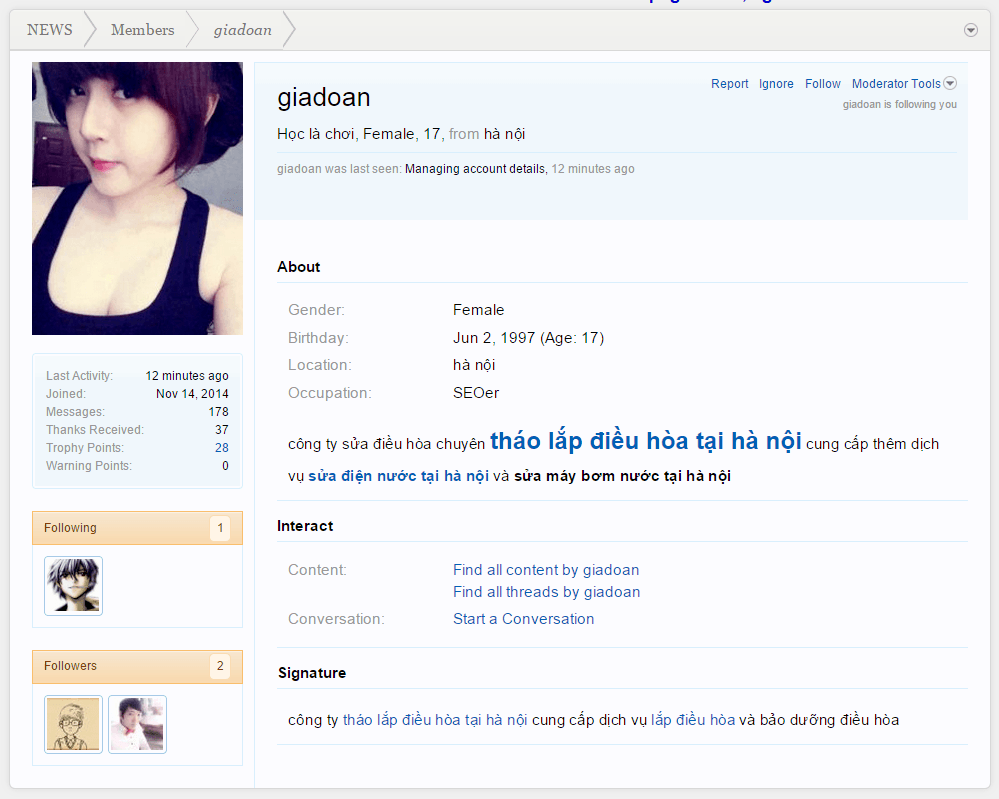The width and height of the screenshot is (999, 799).
Task: Open the cartoon-glasses follower avatar
Action: click(73, 724)
